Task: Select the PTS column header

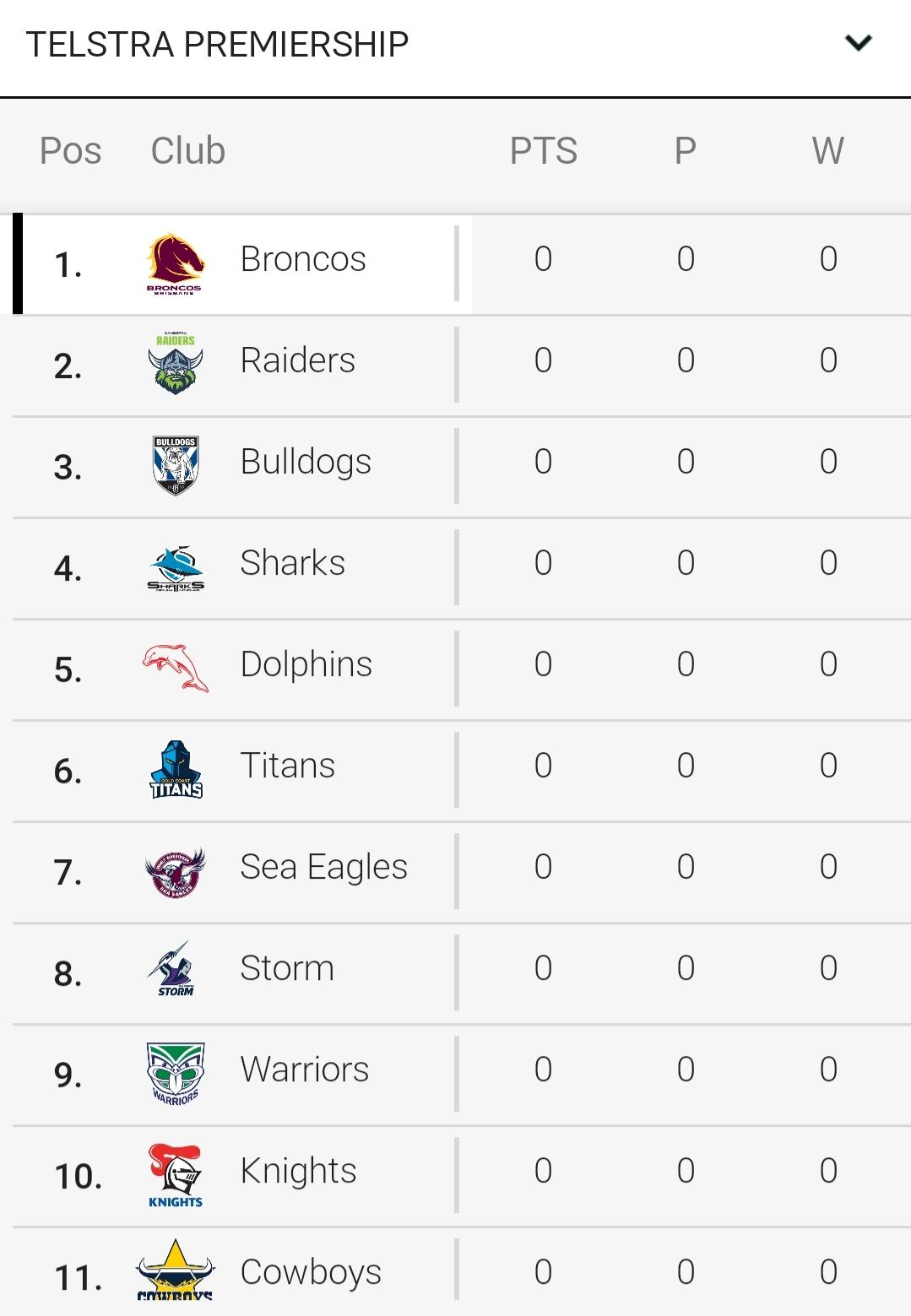Action: tap(544, 151)
